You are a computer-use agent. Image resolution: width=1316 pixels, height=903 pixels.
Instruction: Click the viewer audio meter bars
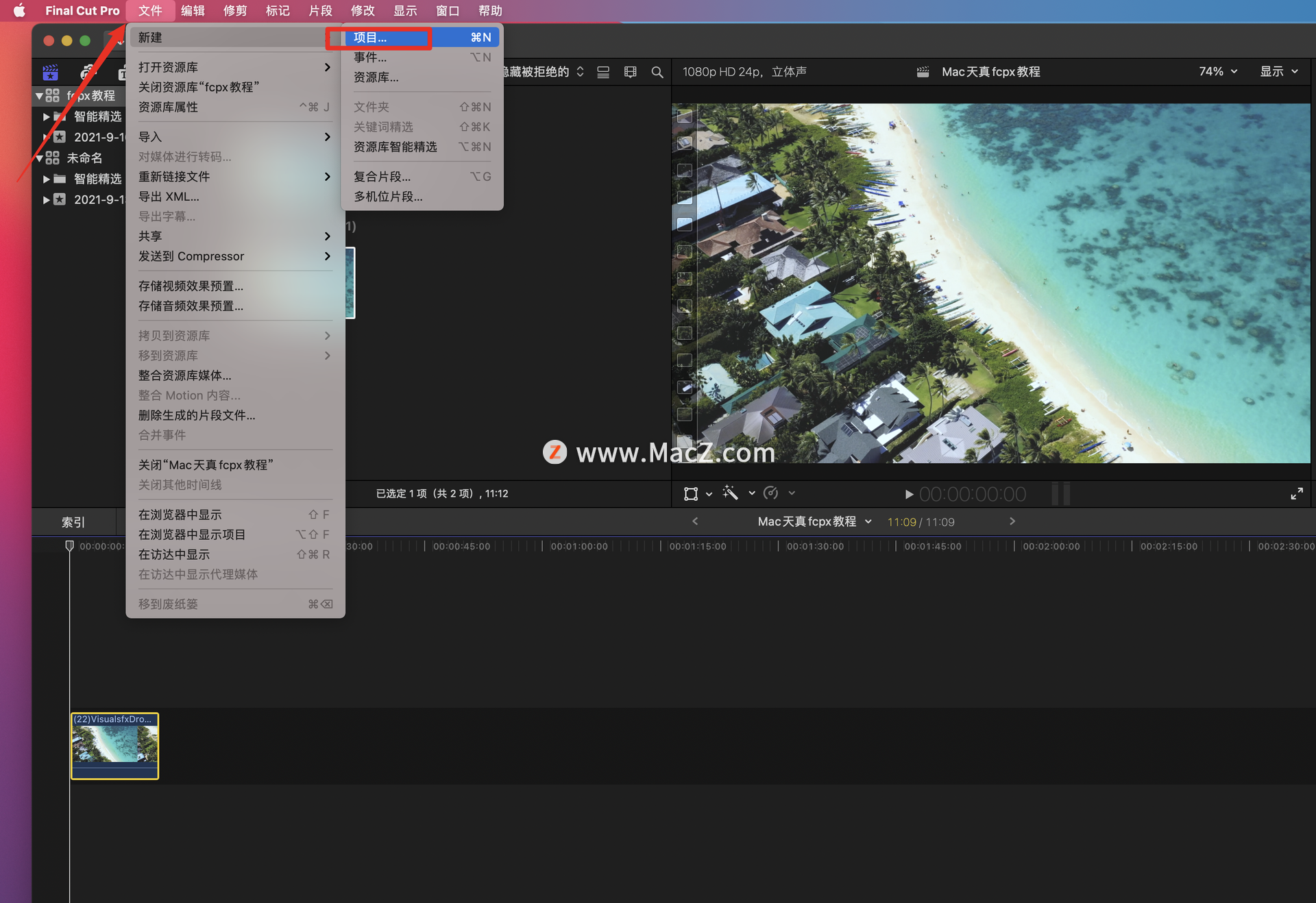[x=1060, y=493]
